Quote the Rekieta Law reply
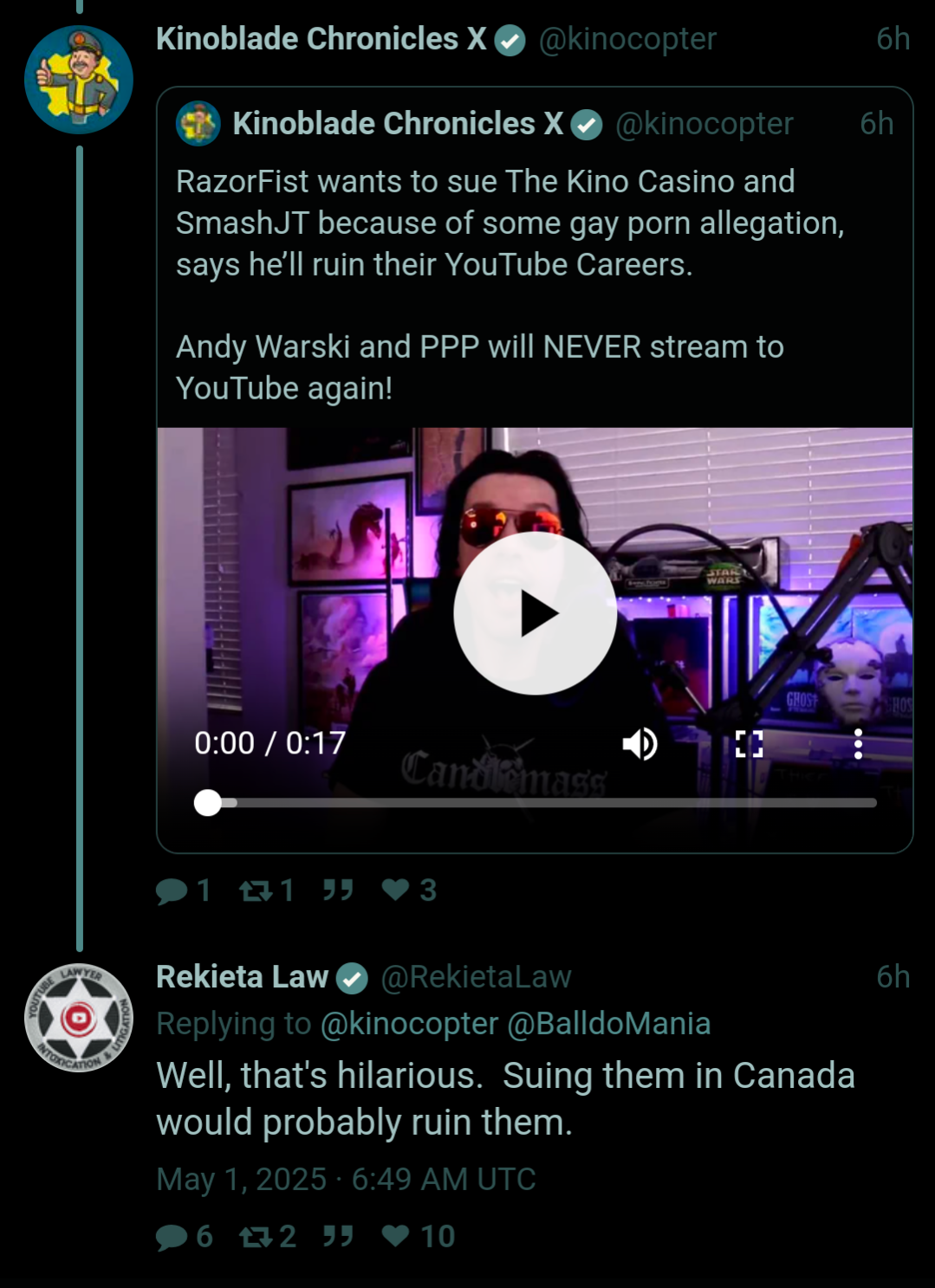935x1288 pixels. point(338,1236)
